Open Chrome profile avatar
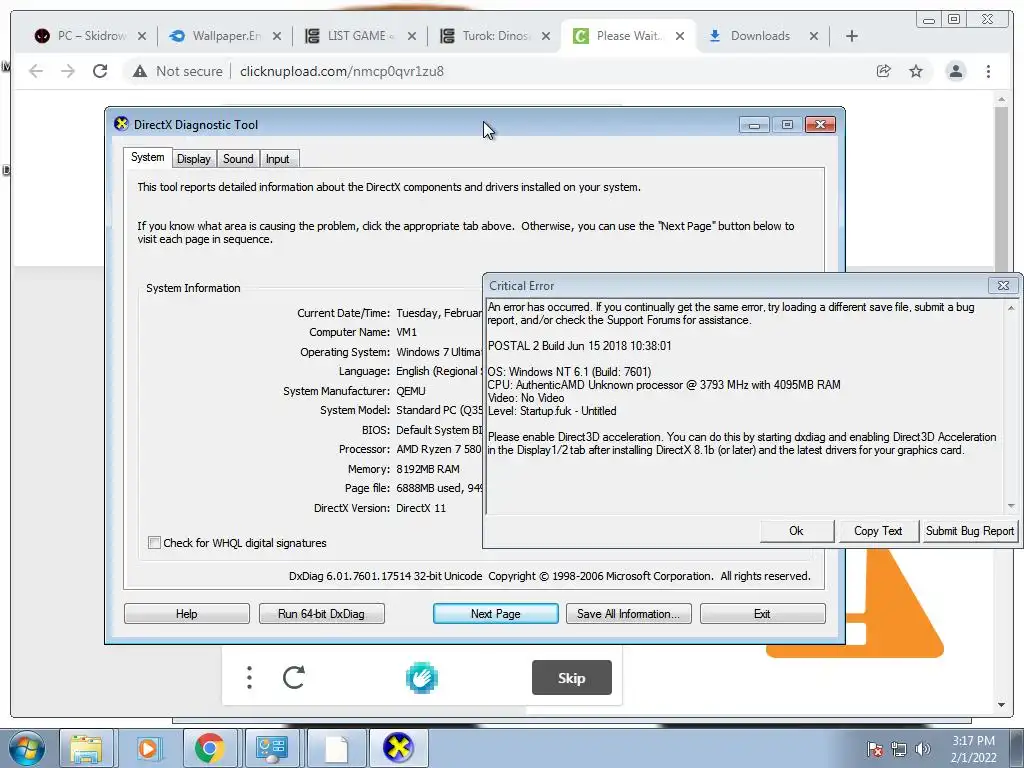 tap(955, 71)
